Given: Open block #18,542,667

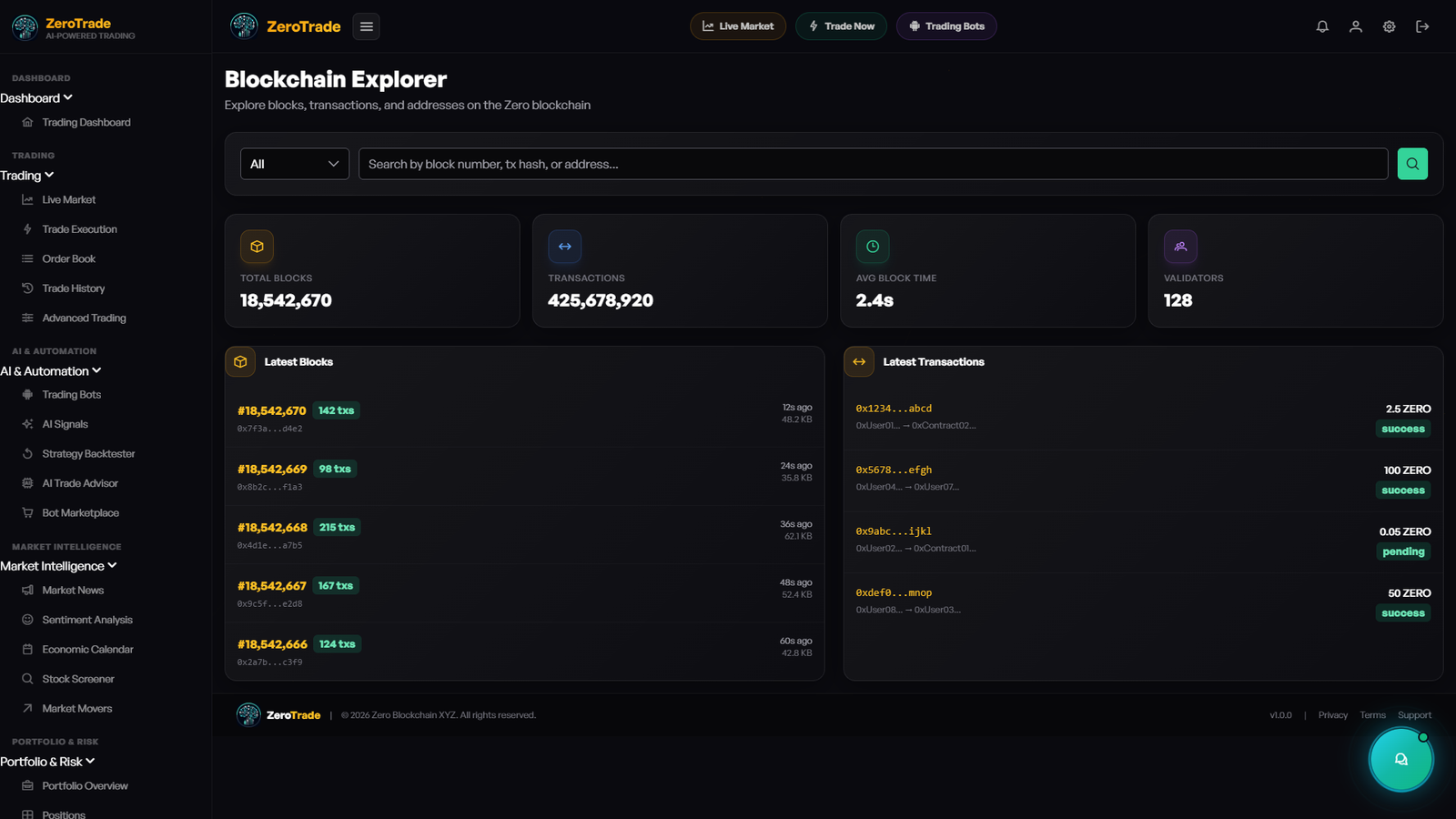Looking at the screenshot, I should (x=272, y=585).
